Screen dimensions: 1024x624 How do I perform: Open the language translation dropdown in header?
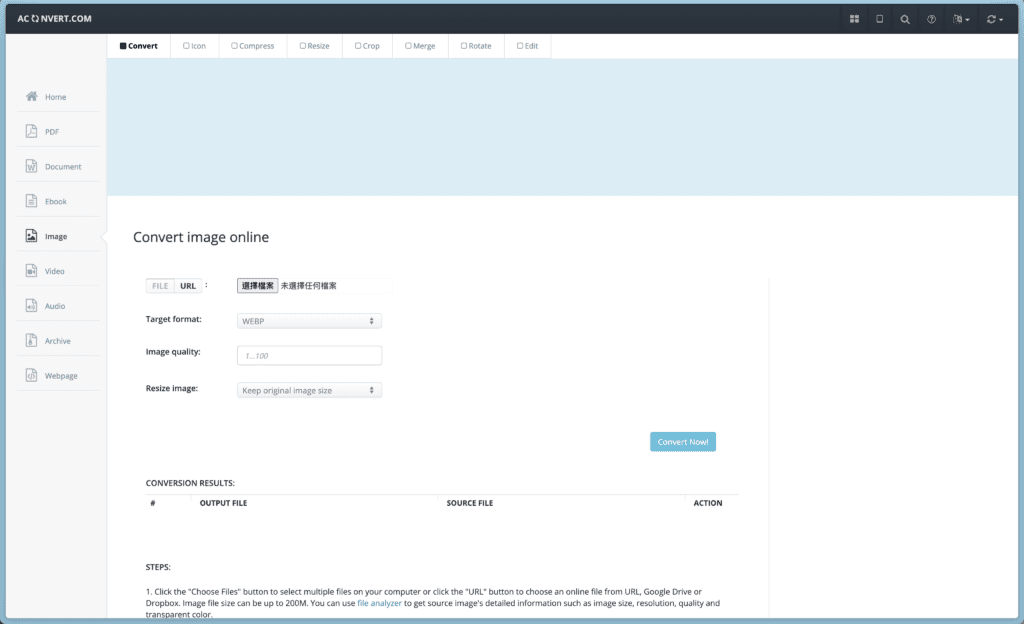click(x=962, y=19)
